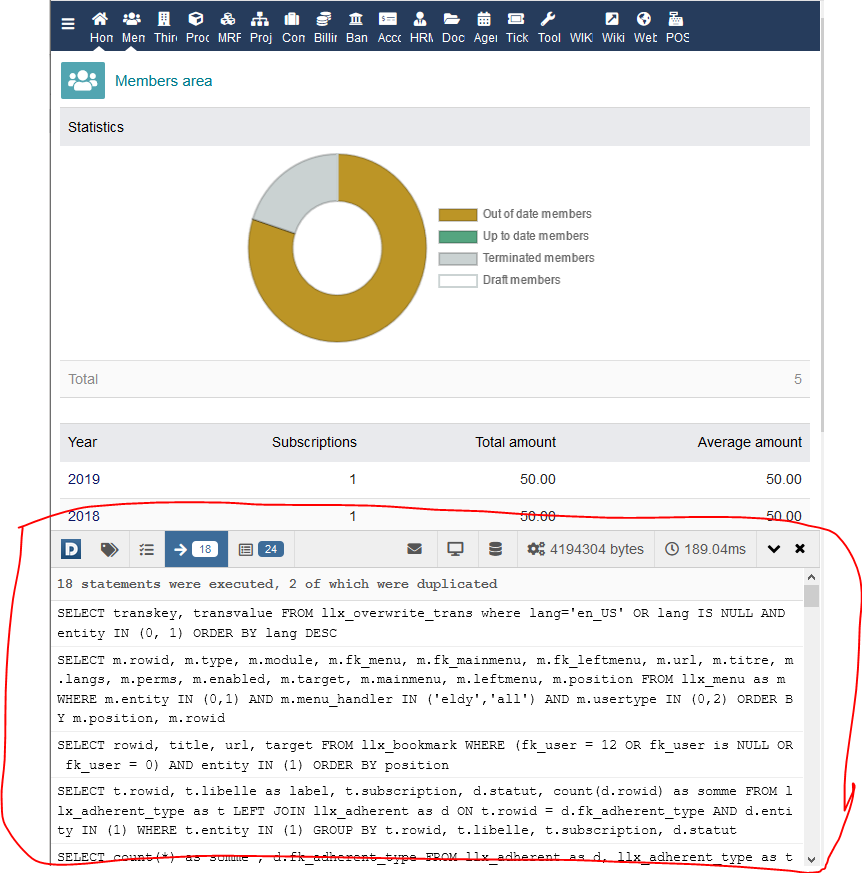
Task: Close the debug bar
Action: tap(800, 549)
